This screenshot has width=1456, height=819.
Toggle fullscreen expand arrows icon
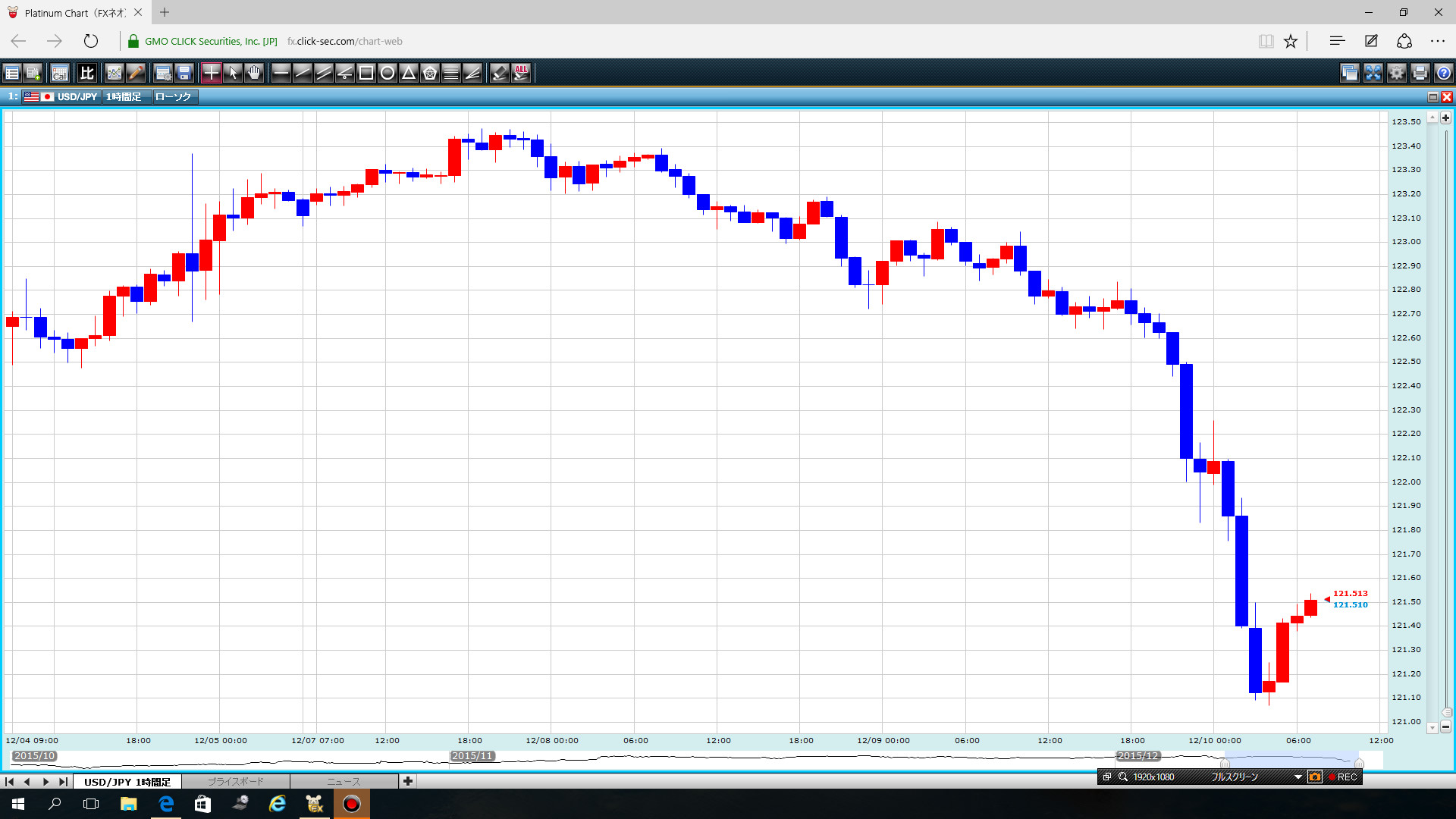click(1373, 73)
